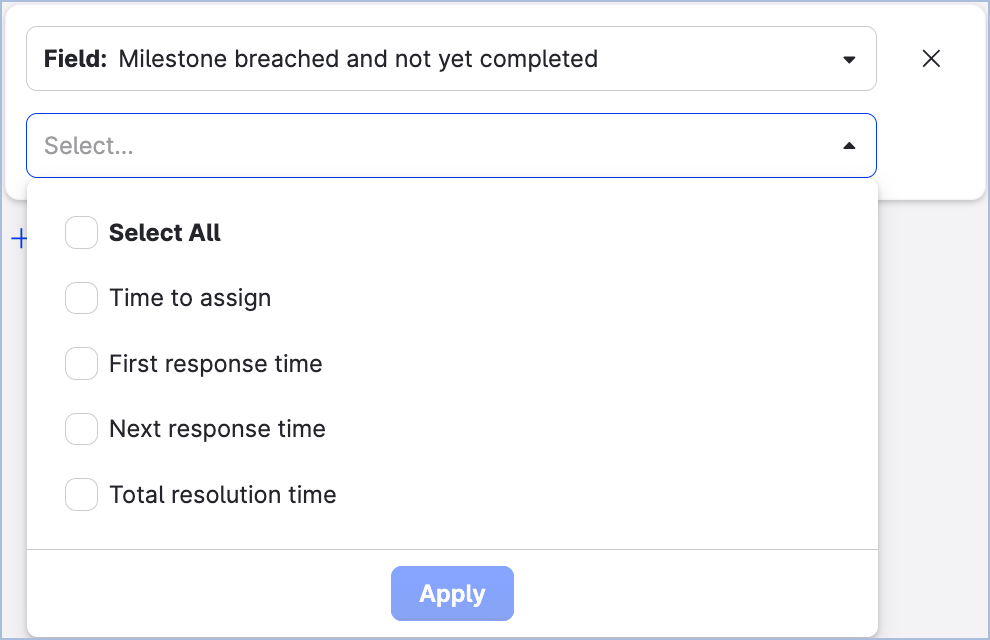This screenshot has width=990, height=640.
Task: Click the bold Field: label
Action: point(75,59)
